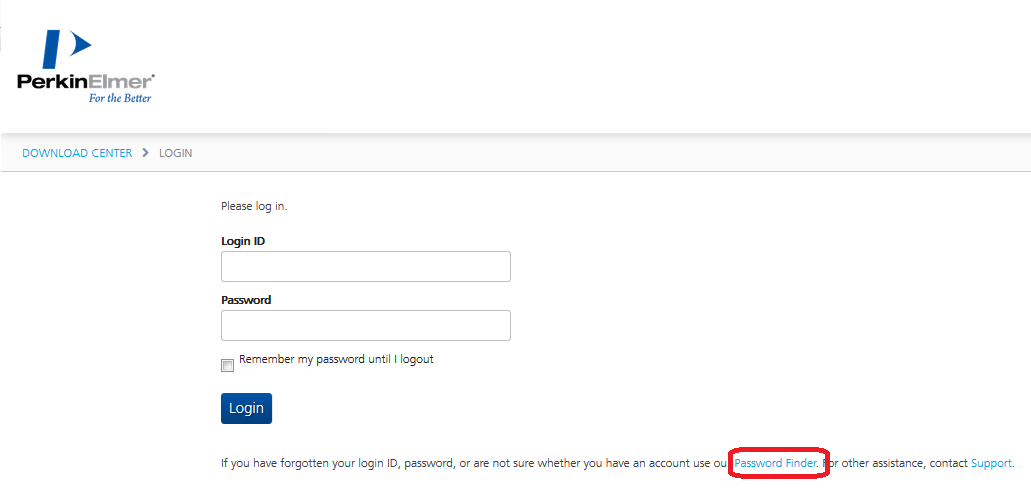Enable Remember my password checkbox
1031x490 pixels.
click(228, 366)
